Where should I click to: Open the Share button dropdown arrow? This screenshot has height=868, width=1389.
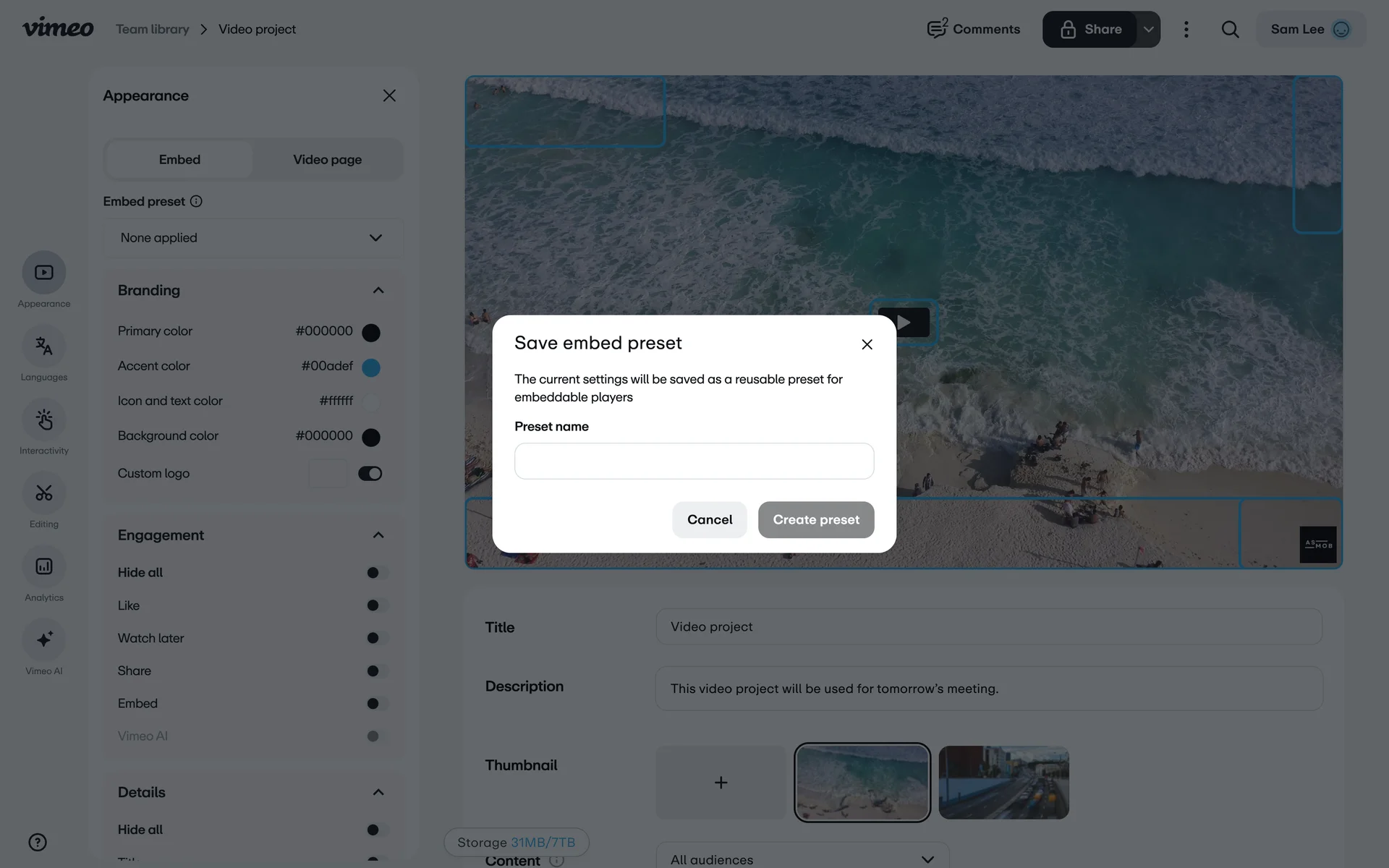[x=1148, y=30]
